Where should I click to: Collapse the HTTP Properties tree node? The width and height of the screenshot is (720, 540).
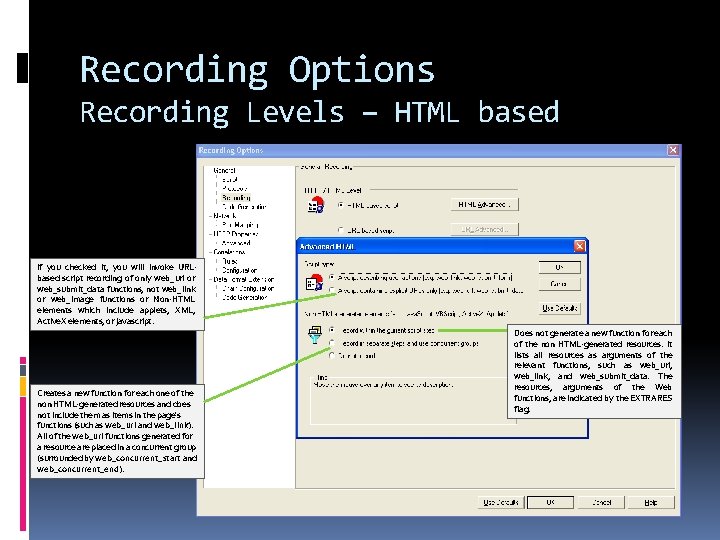[x=210, y=234]
